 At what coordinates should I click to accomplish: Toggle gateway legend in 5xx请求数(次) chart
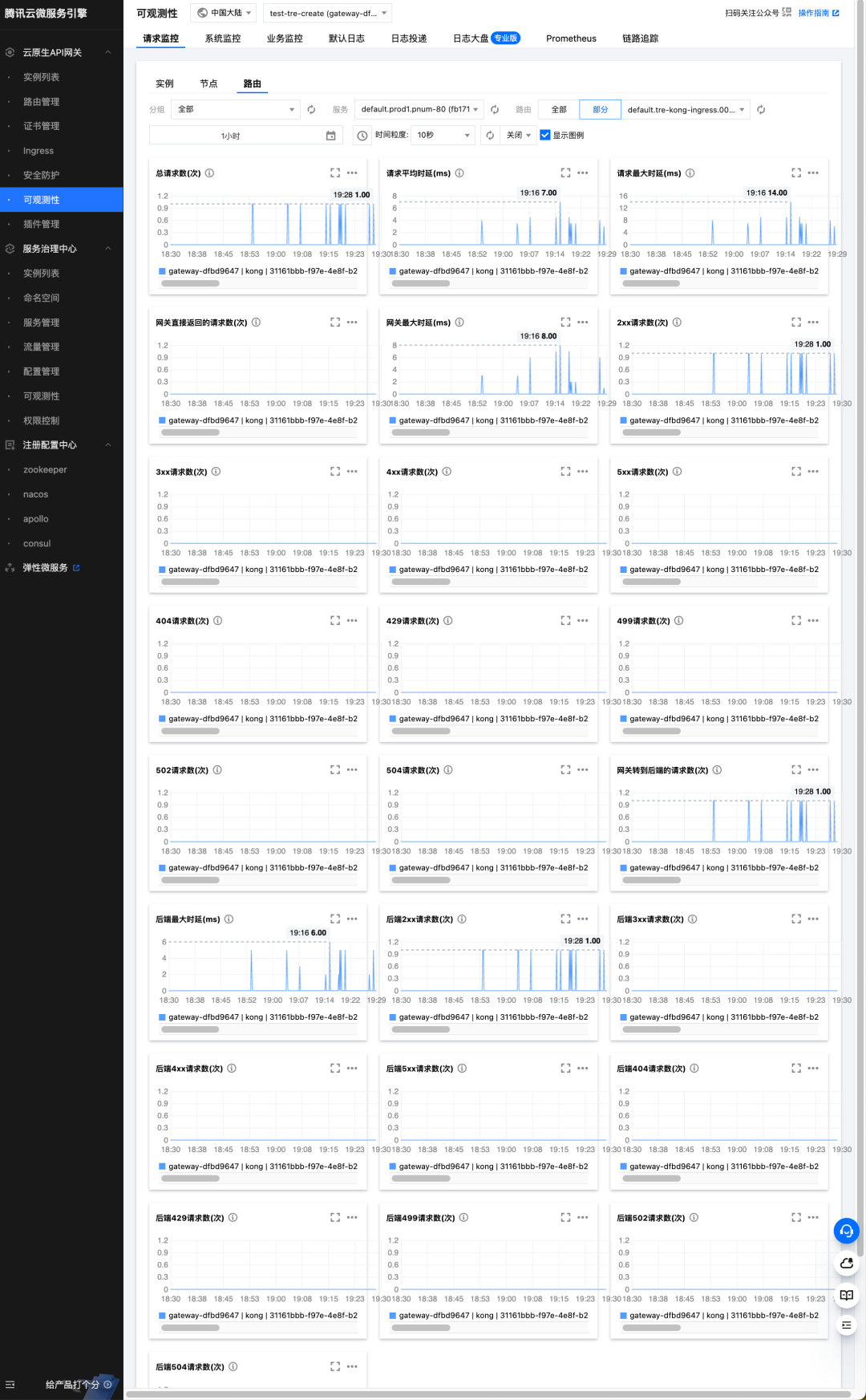tap(719, 570)
